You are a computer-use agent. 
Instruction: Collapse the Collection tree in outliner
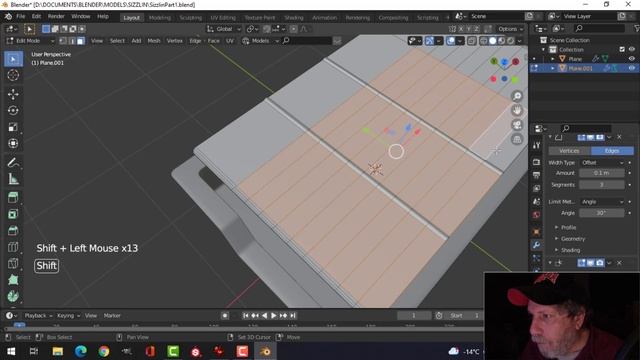click(543, 49)
